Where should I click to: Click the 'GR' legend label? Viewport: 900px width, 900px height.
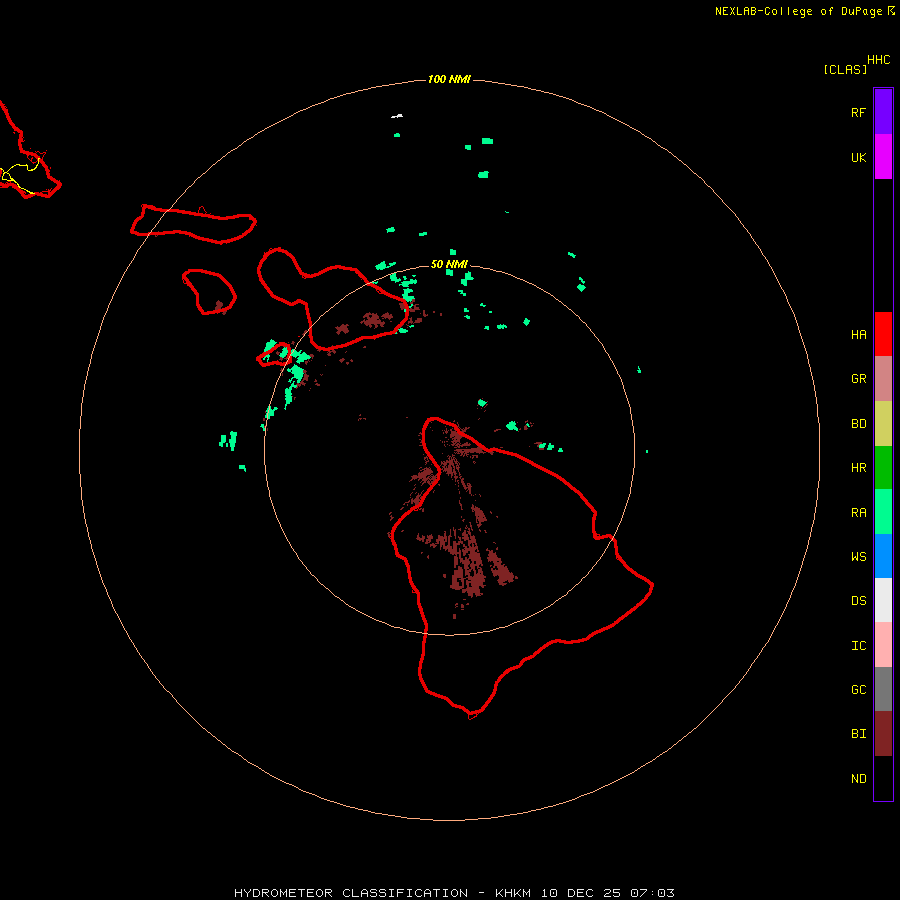858,379
